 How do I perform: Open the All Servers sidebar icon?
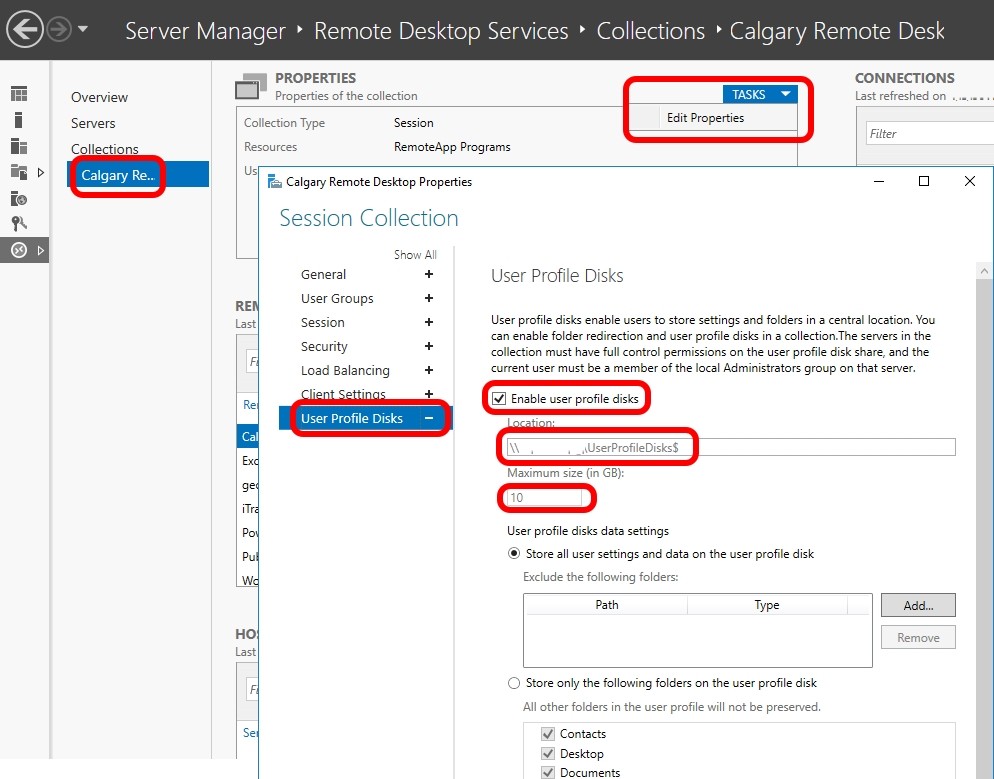pyautogui.click(x=19, y=146)
